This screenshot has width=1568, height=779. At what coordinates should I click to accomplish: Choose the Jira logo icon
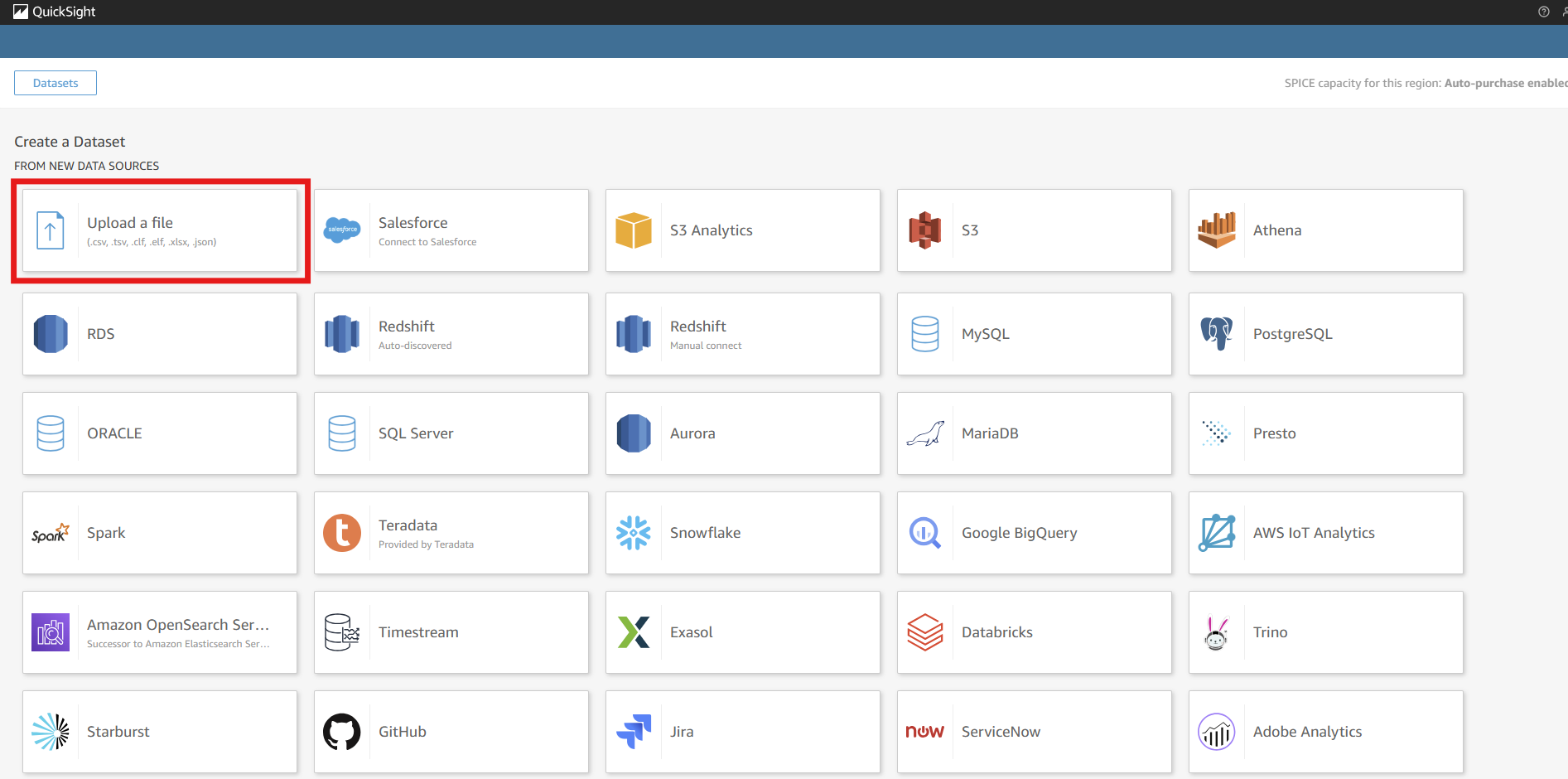(x=634, y=732)
